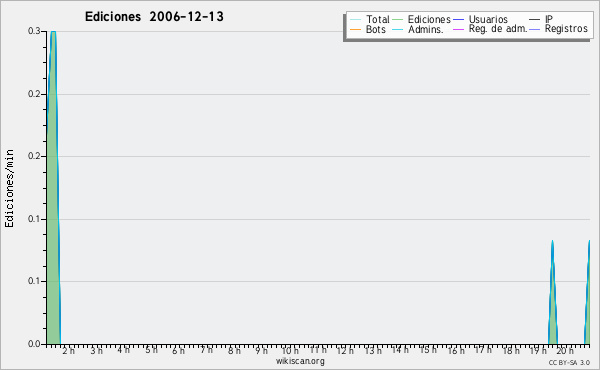Click the '10 h' x-axis label
This screenshot has height=370, width=600.
click(290, 351)
